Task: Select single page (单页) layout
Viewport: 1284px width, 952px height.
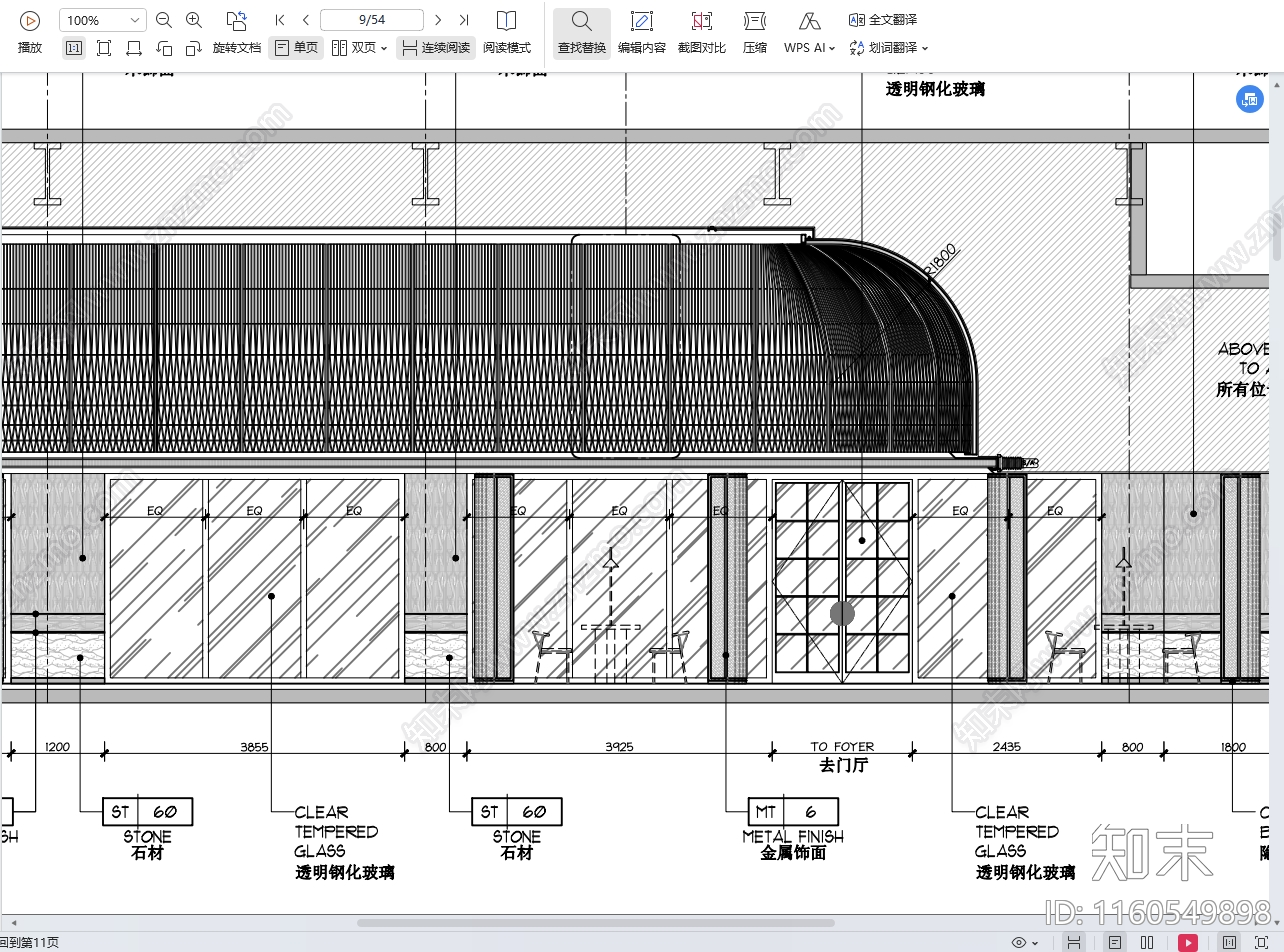Action: pos(296,48)
